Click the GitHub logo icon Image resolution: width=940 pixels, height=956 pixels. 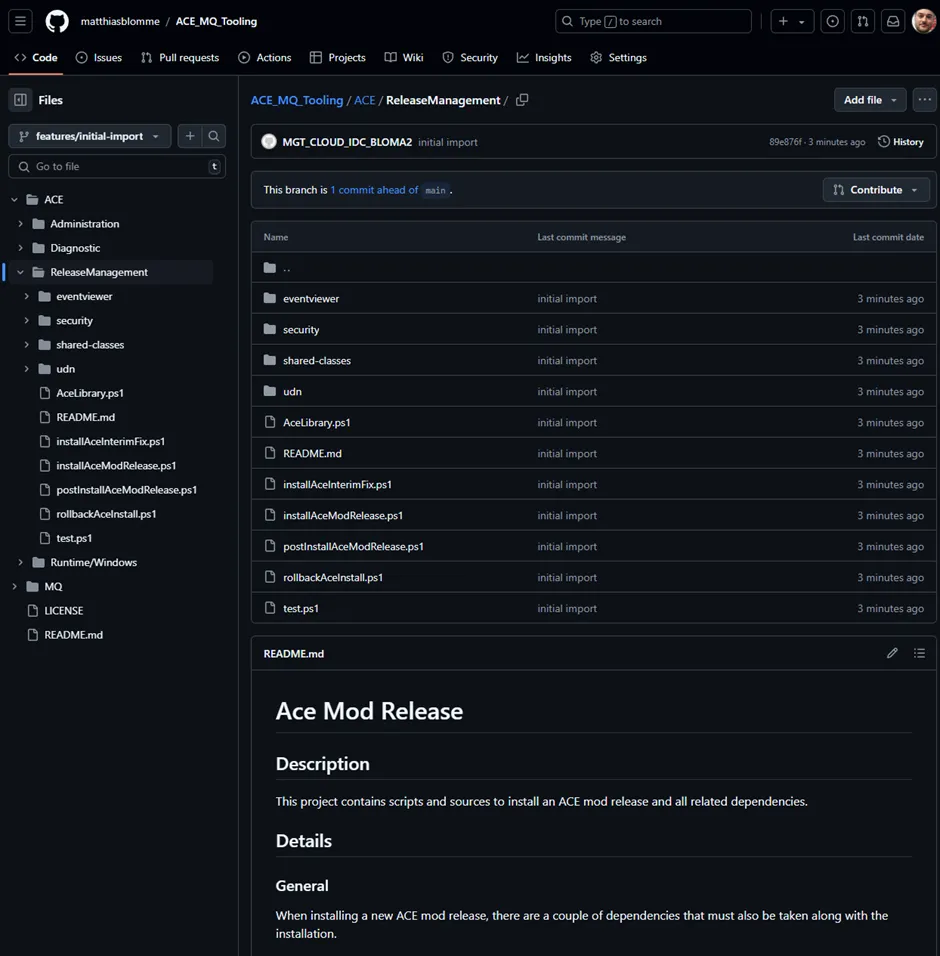coord(57,21)
